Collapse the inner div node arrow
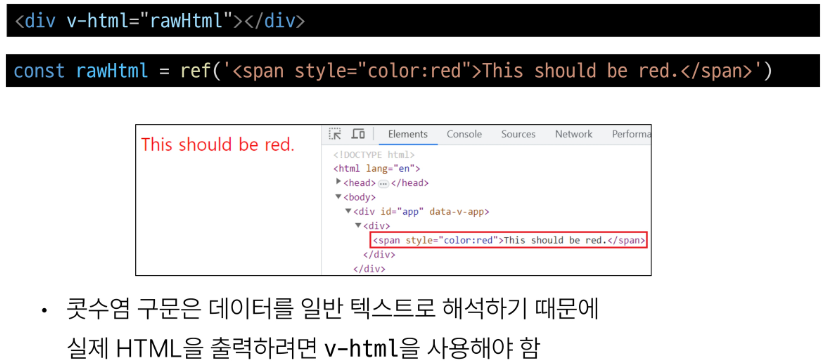 pos(358,225)
